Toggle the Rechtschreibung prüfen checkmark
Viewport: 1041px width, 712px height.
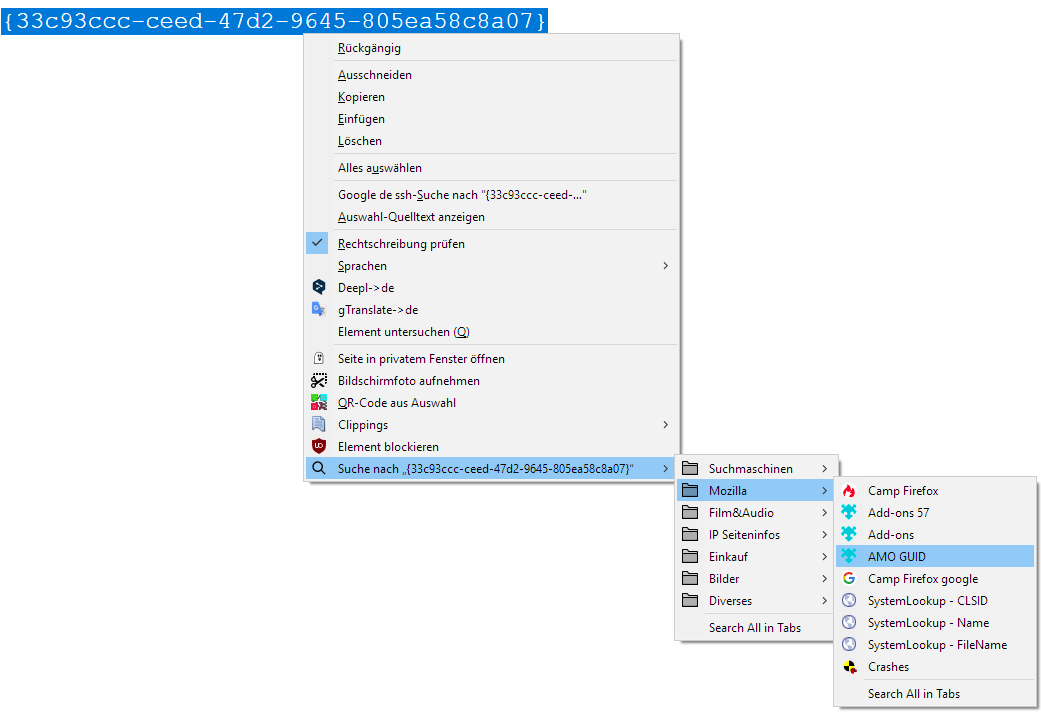317,243
